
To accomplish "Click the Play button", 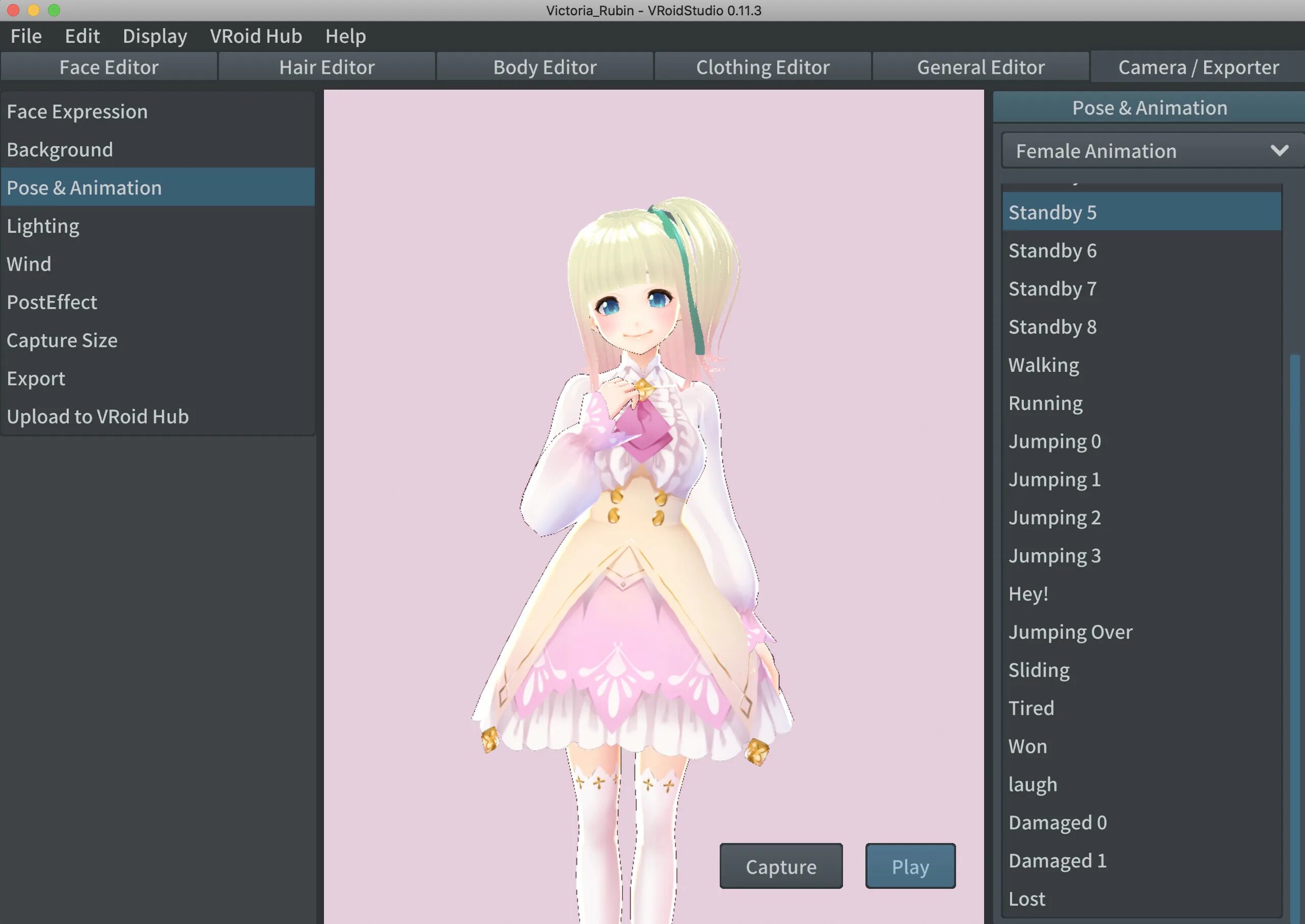I will pyautogui.click(x=910, y=866).
